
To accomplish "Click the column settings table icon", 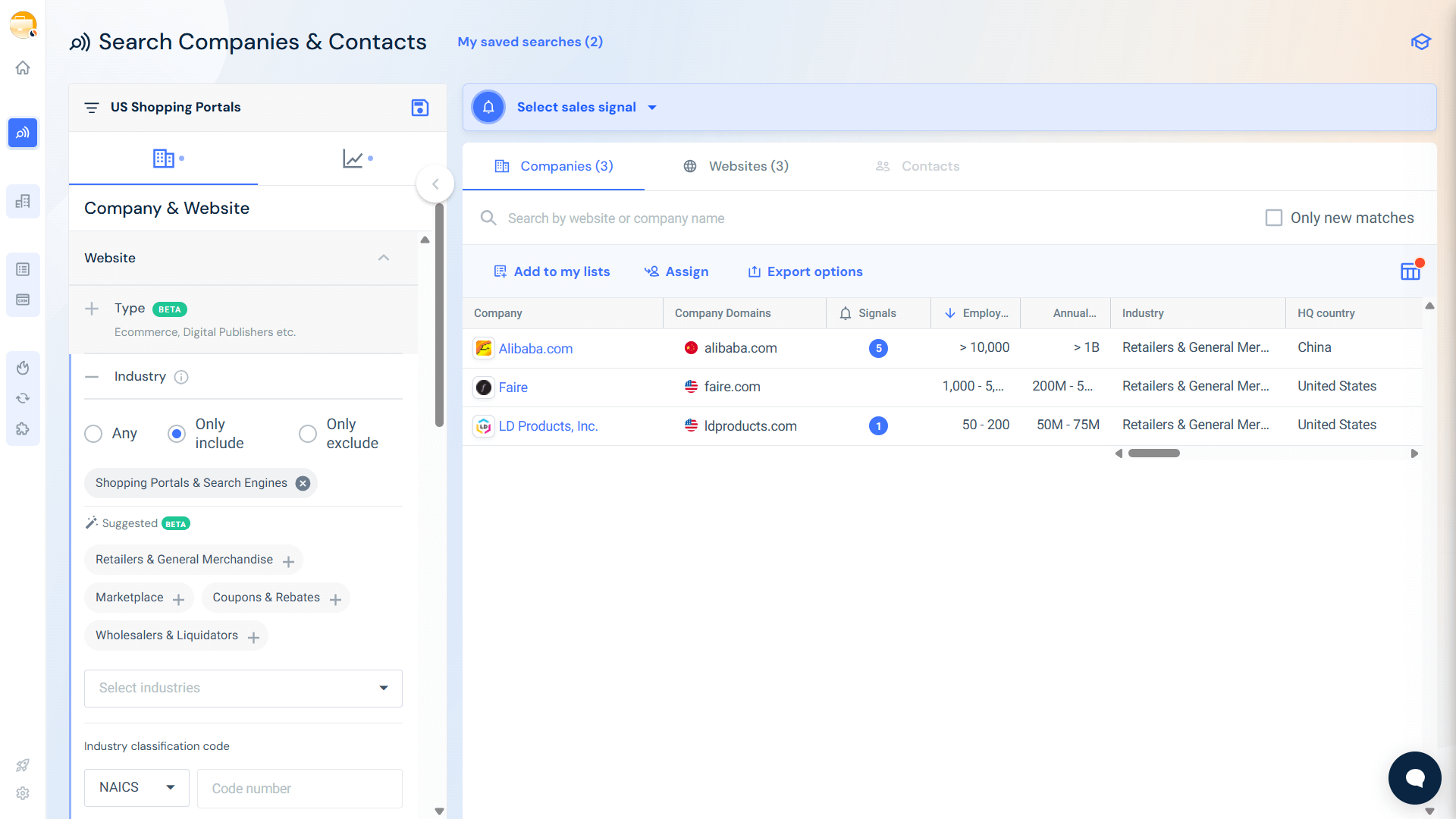I will click(x=1410, y=271).
